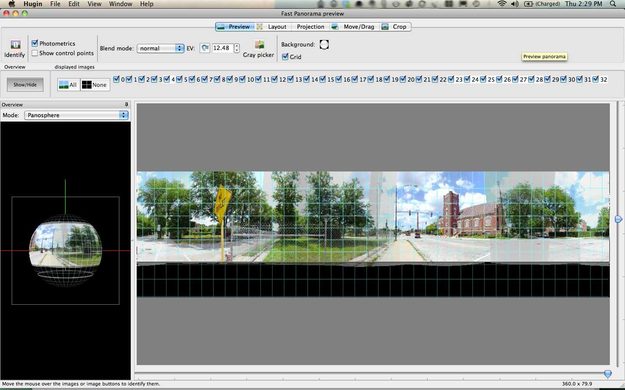Disable the Grid checkbox
625x390 pixels.
click(x=285, y=57)
